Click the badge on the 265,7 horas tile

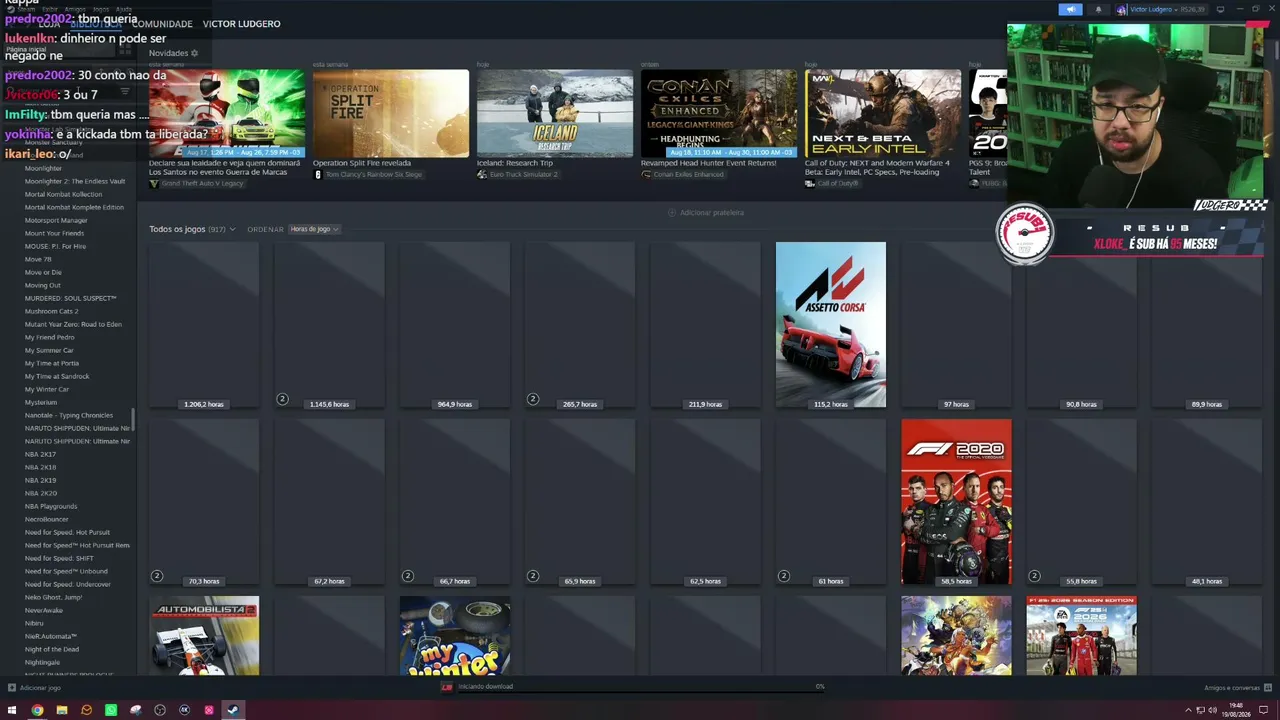(533, 399)
